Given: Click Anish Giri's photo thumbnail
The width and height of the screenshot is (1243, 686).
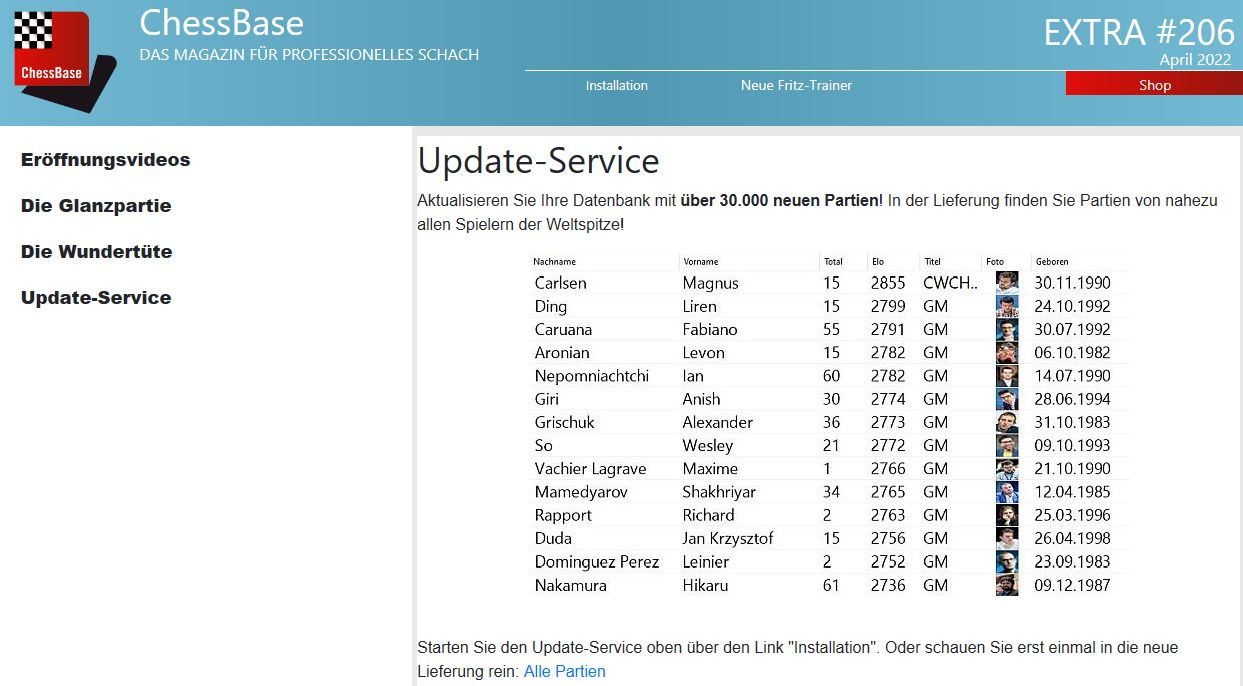Looking at the screenshot, I should [x=1006, y=399].
